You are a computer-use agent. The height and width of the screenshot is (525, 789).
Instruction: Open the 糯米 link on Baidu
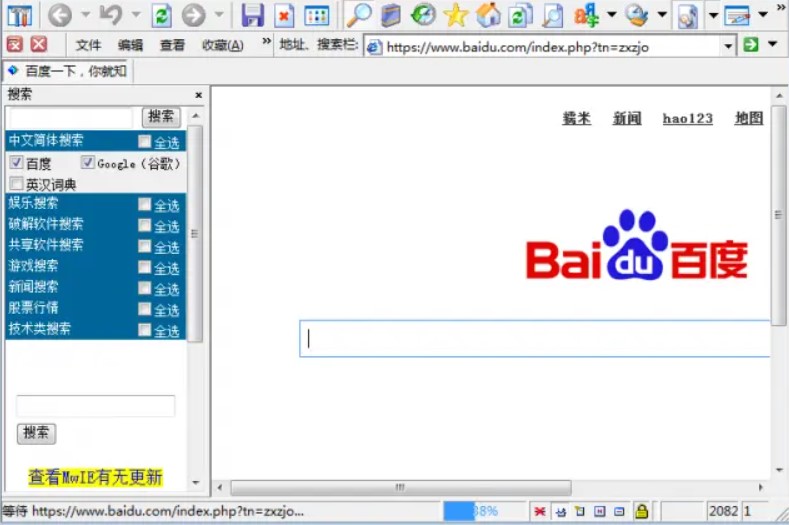click(x=577, y=118)
